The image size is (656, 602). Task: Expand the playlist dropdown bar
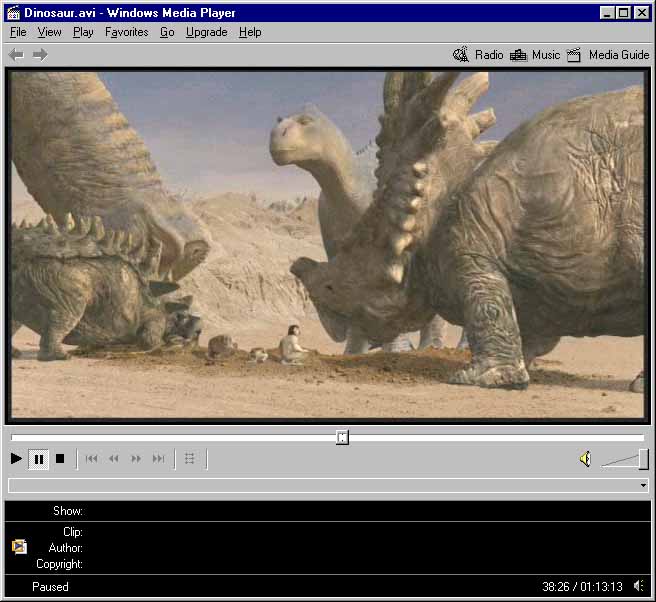(642, 486)
